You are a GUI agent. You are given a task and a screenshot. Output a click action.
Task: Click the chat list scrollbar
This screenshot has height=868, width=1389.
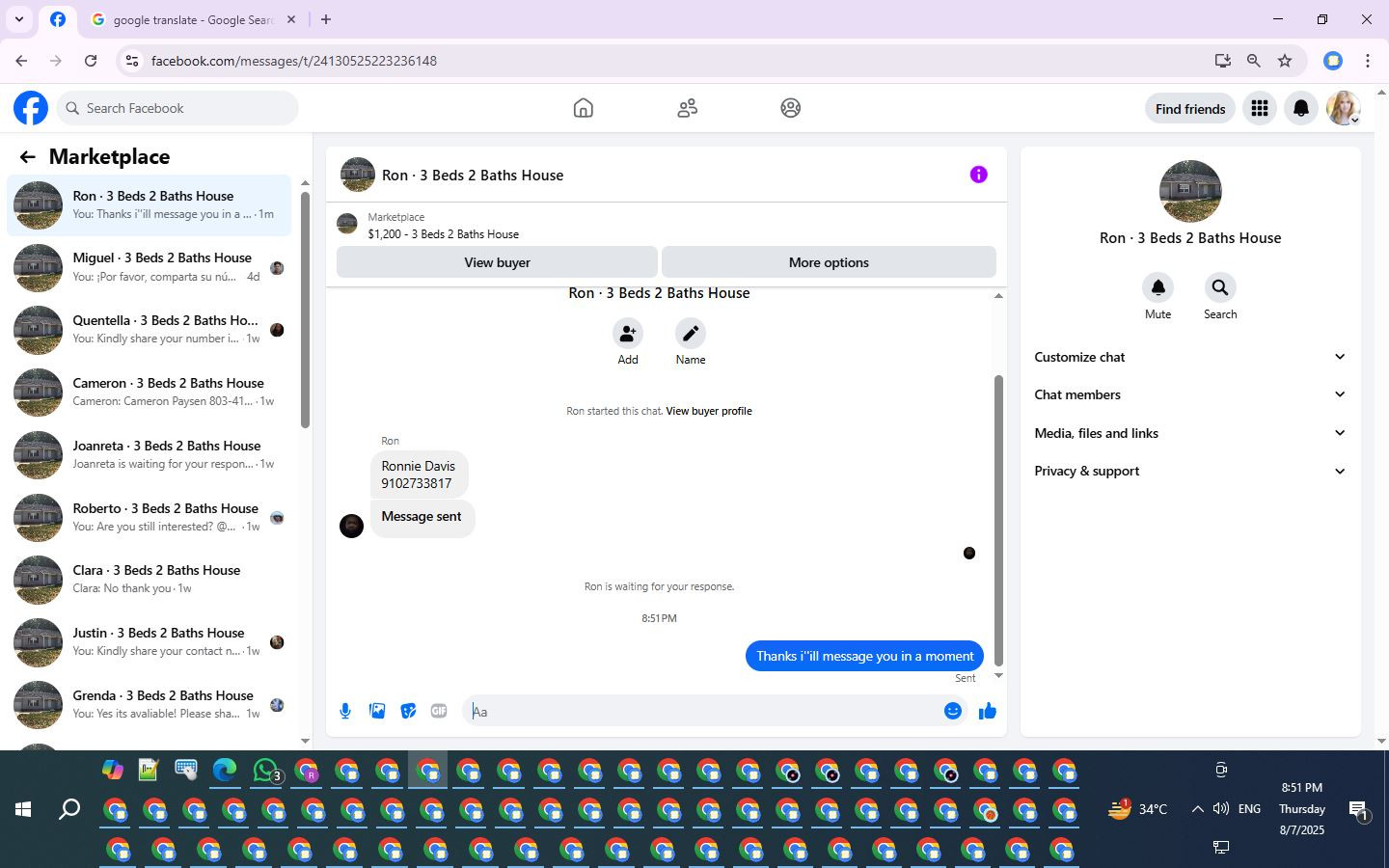click(x=305, y=309)
